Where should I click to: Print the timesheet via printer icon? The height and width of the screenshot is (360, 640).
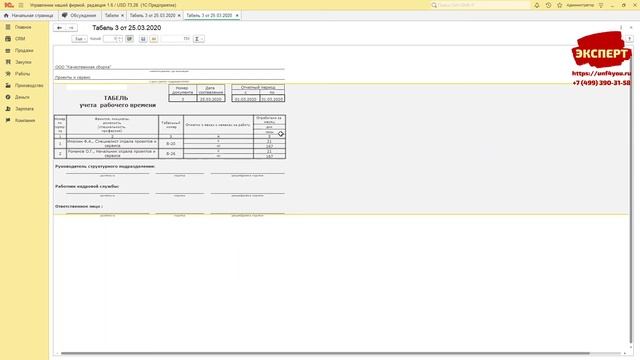click(129, 39)
